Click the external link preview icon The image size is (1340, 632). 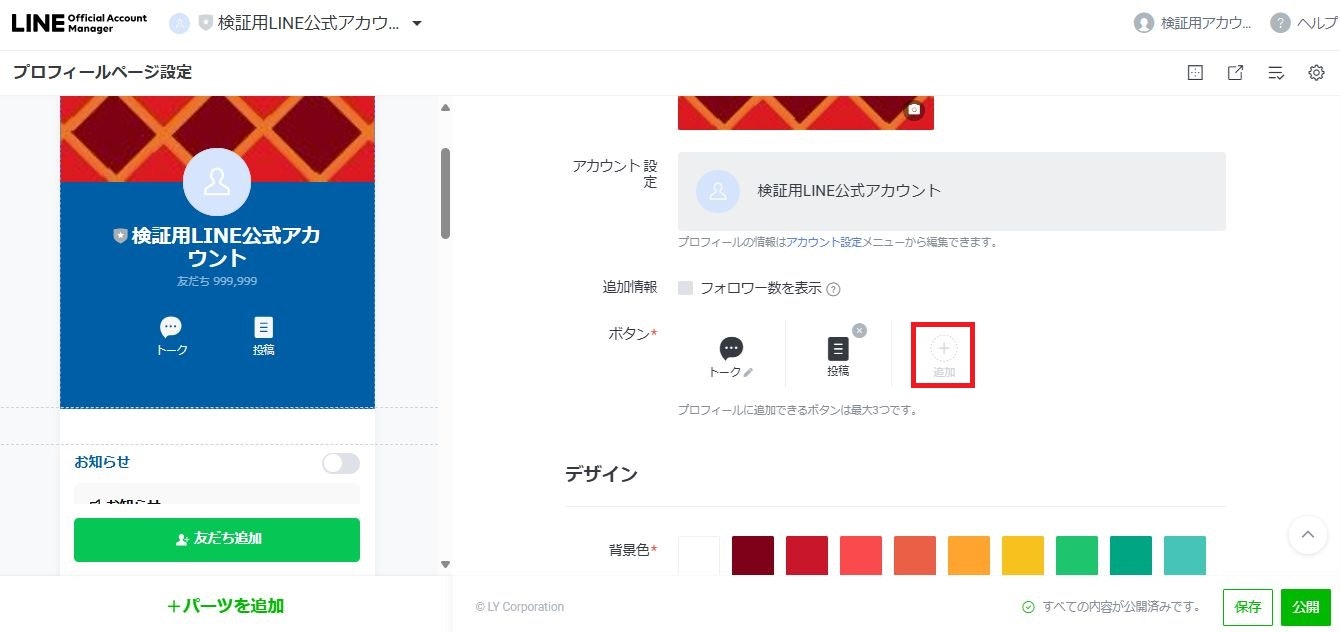[1235, 72]
